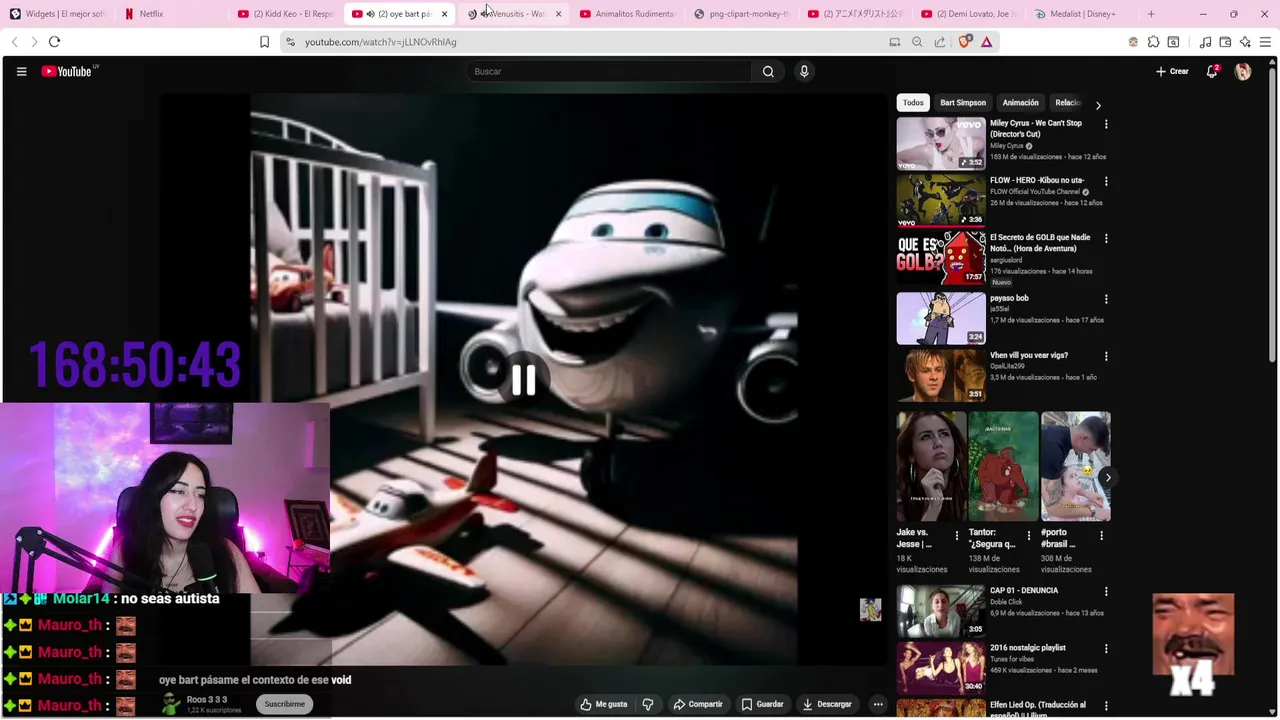Image resolution: width=1280 pixels, height=720 pixels.
Task: Switch to Medalist Disney+ tab
Action: pyautogui.click(x=1082, y=14)
